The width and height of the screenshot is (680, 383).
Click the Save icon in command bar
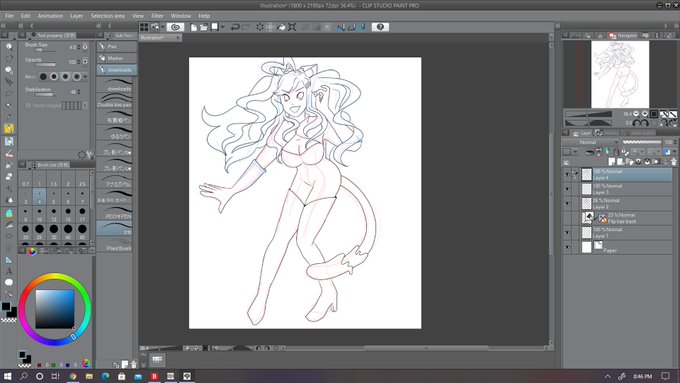coord(215,27)
